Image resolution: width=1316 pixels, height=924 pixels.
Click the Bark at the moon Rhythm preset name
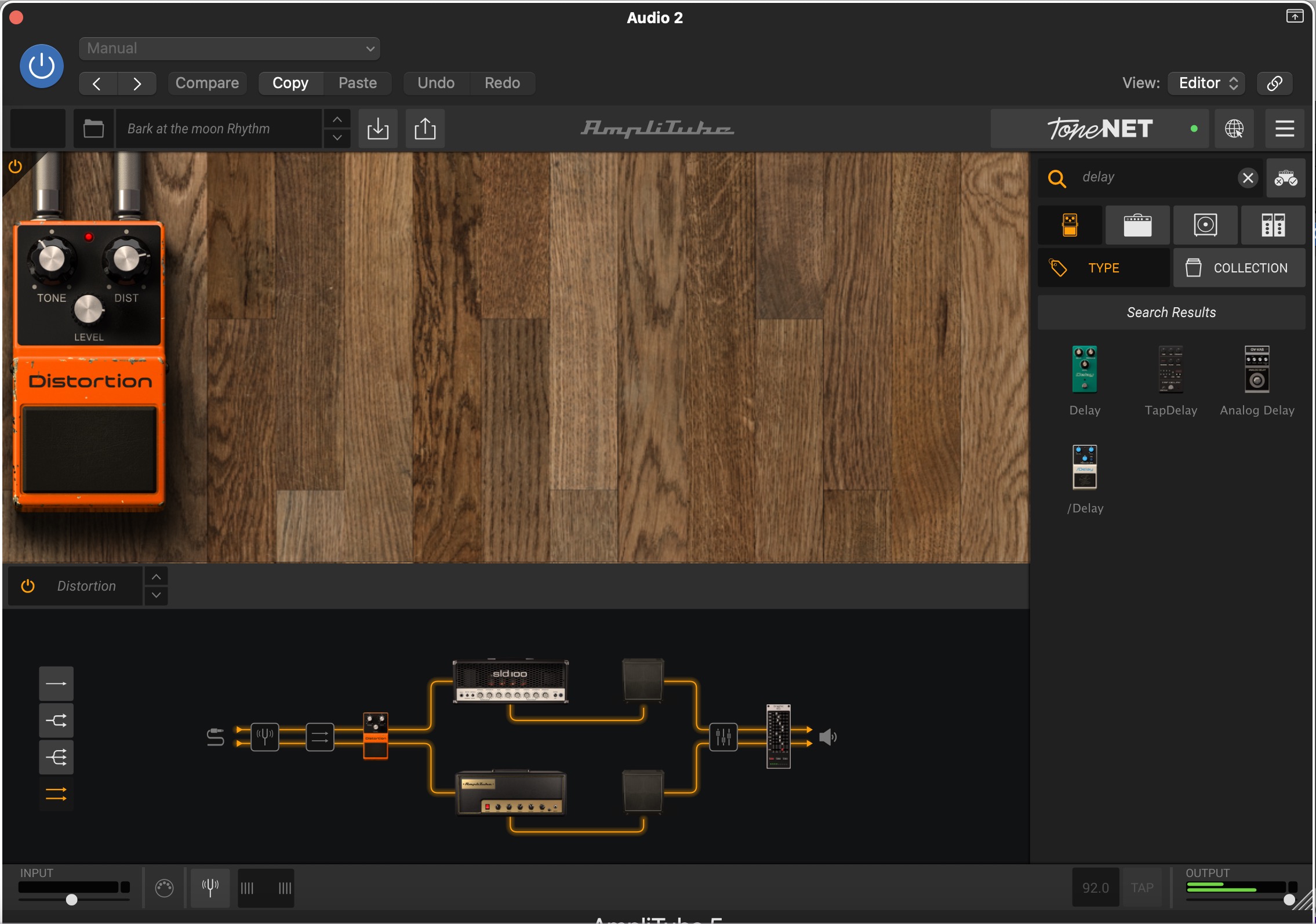click(219, 129)
